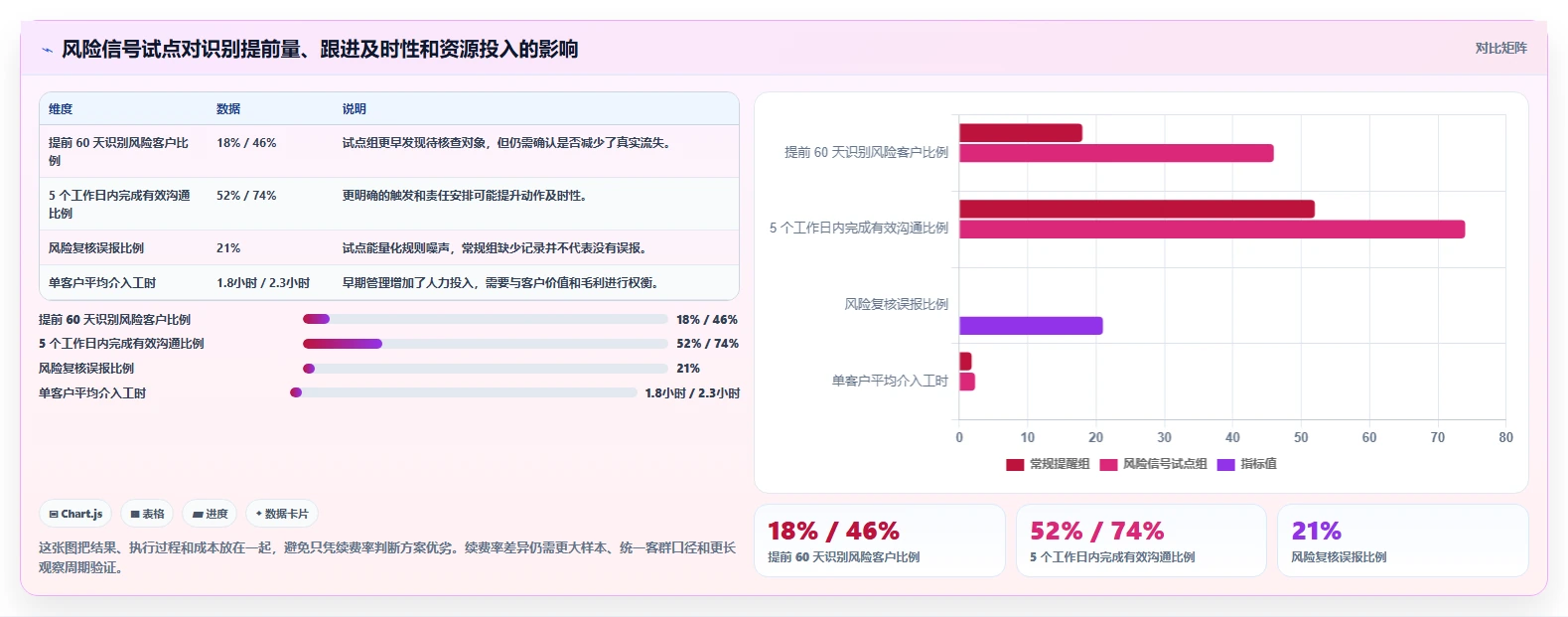Viewport: 1568px width, 617px height.
Task: Click the table row label 风险复核误报比例
Action: (96, 248)
